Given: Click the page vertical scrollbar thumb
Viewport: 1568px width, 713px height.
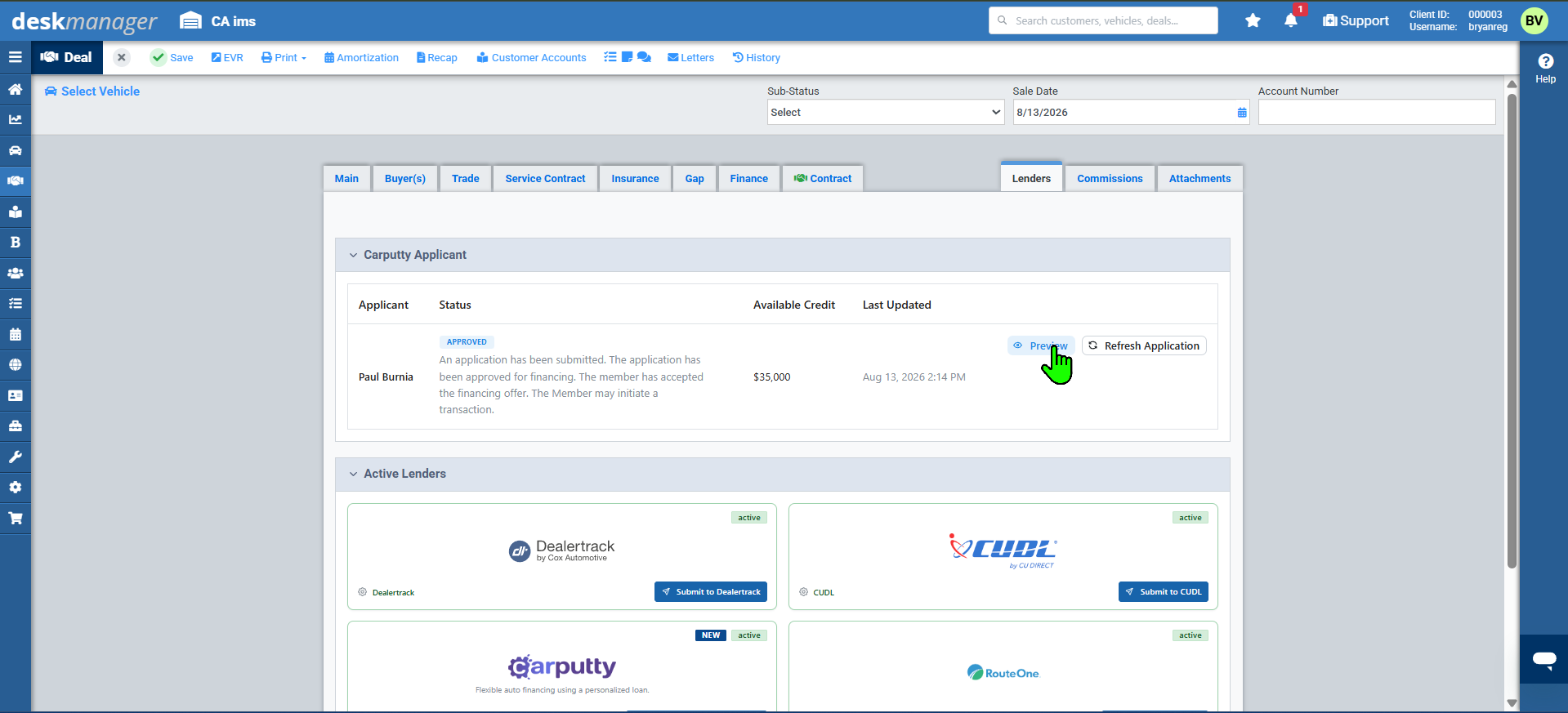Looking at the screenshot, I should point(1512,331).
